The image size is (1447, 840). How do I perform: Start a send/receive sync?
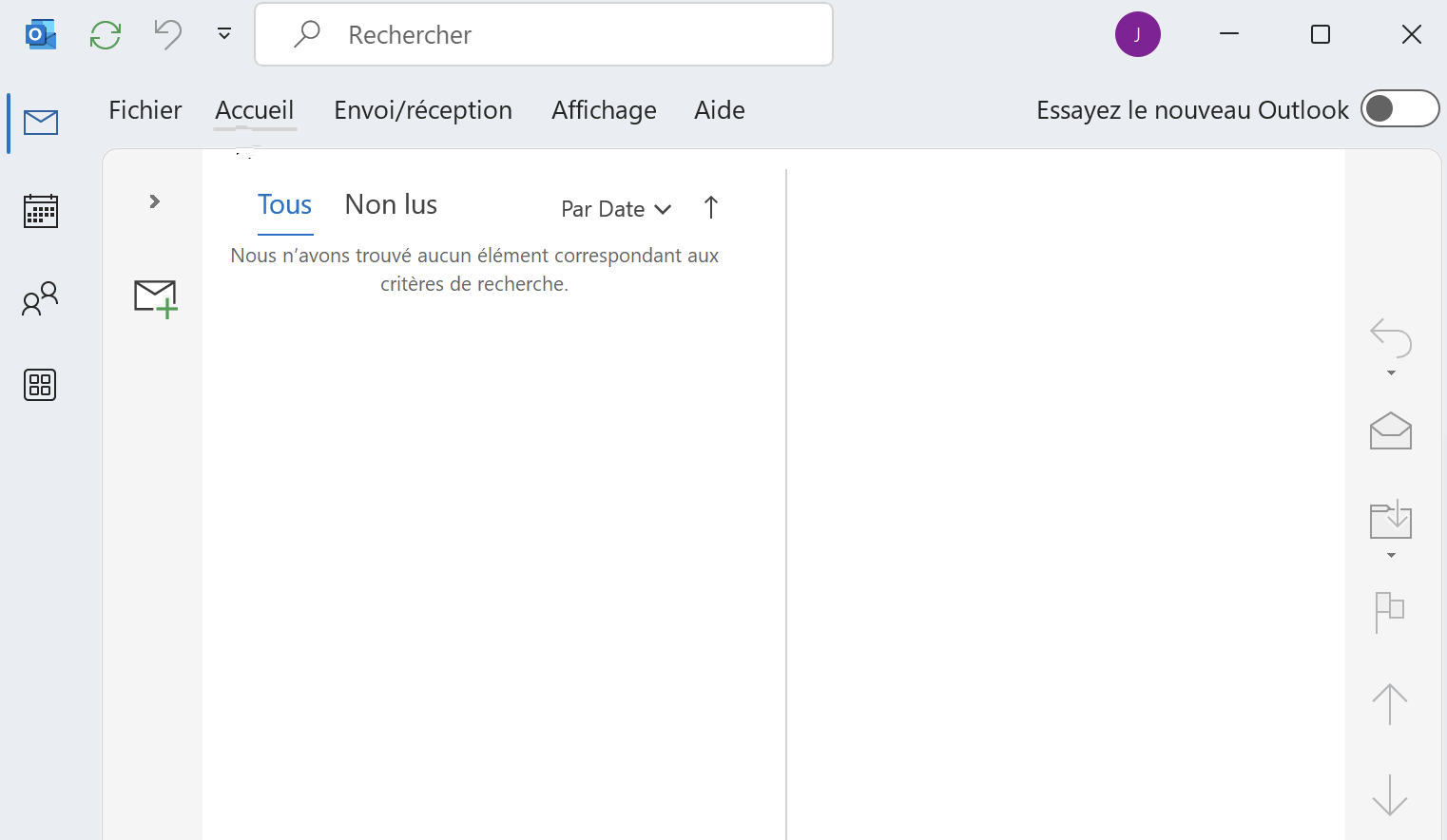[x=105, y=34]
